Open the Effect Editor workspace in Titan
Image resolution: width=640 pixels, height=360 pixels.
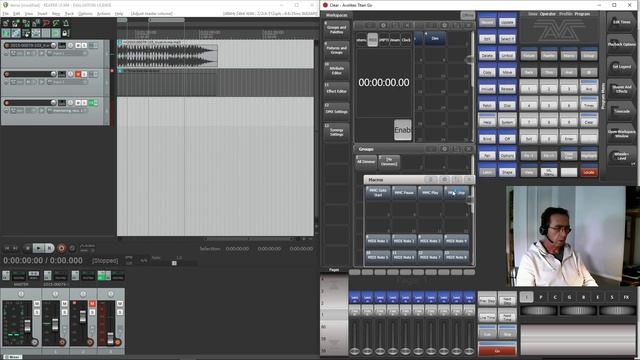click(x=336, y=91)
